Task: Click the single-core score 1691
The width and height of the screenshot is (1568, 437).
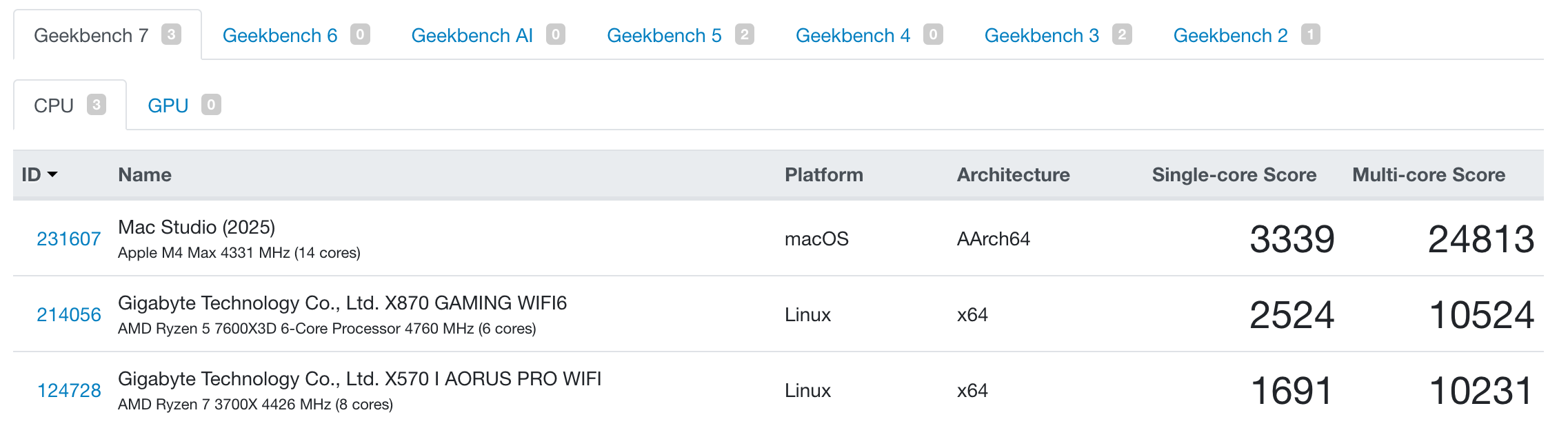Action: click(x=1292, y=391)
